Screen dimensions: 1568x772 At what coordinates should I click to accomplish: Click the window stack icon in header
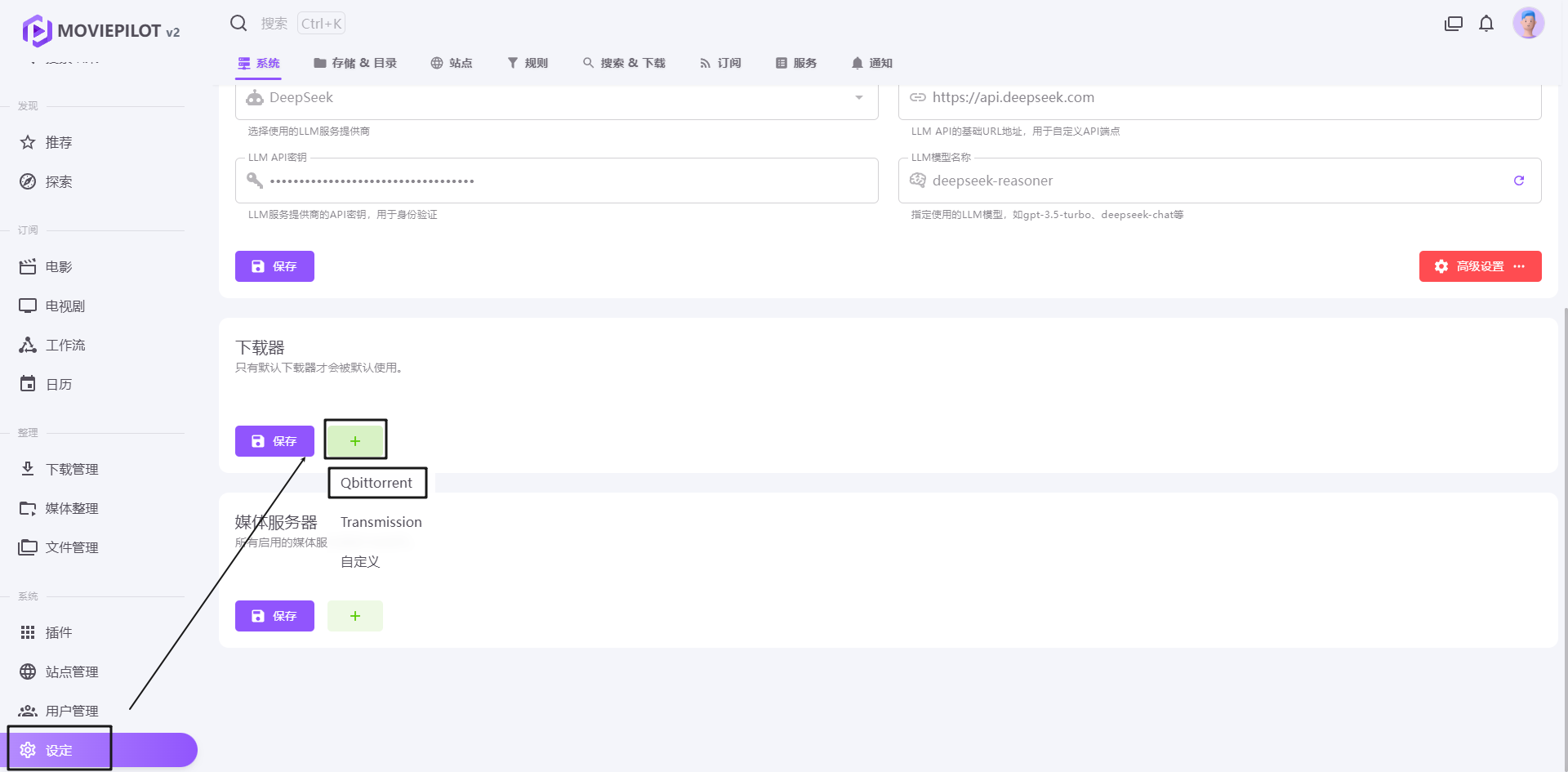[x=1454, y=24]
